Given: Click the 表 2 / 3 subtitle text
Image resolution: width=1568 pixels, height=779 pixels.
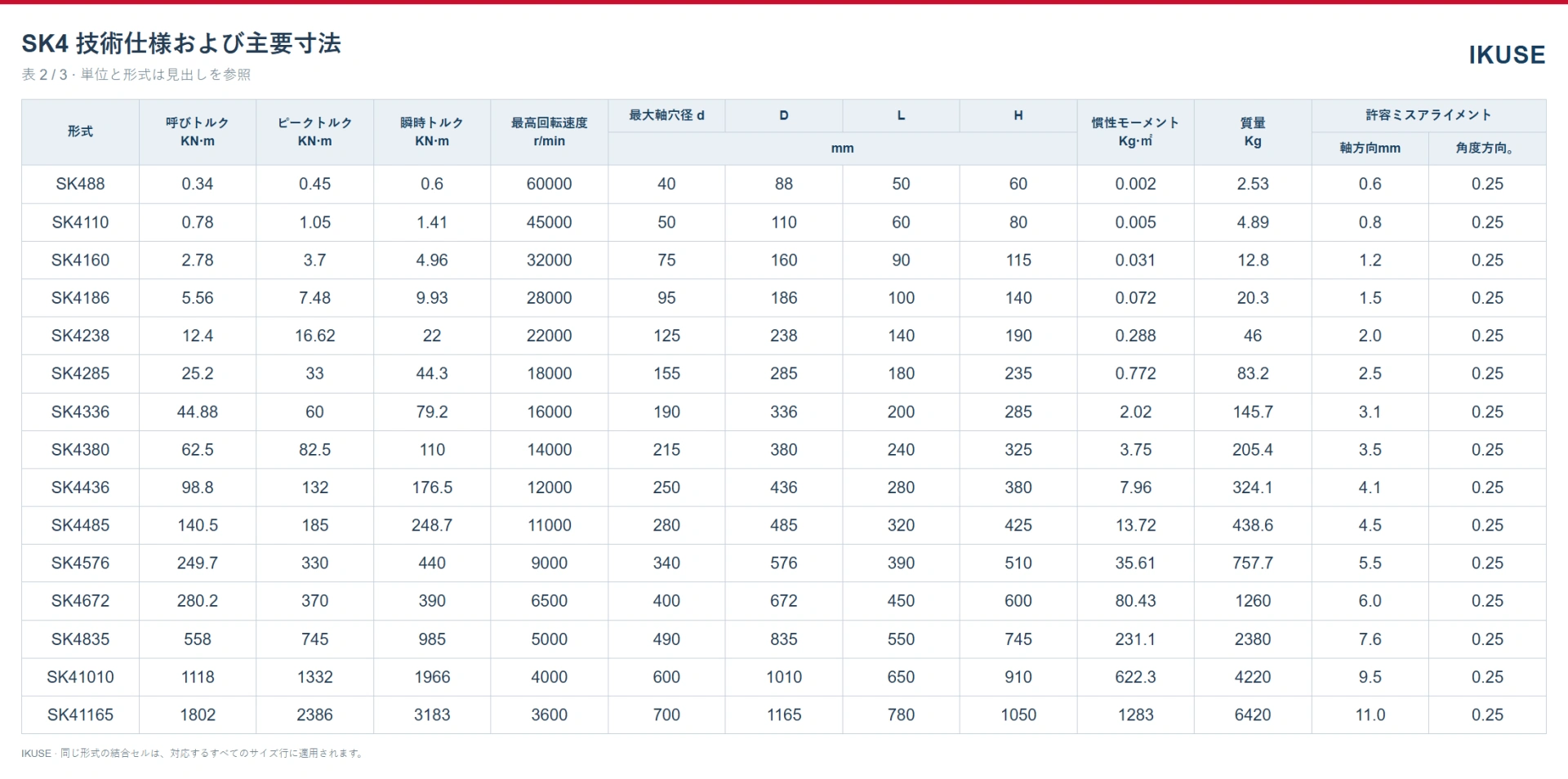Looking at the screenshot, I should 136,74.
